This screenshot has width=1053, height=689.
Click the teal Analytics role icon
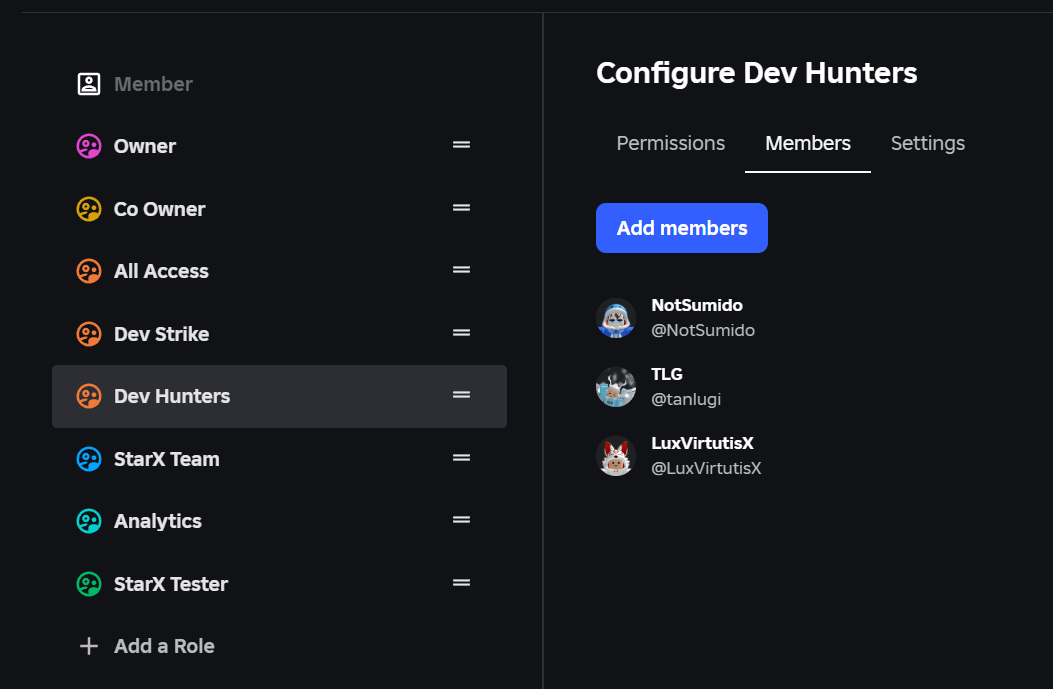point(88,521)
